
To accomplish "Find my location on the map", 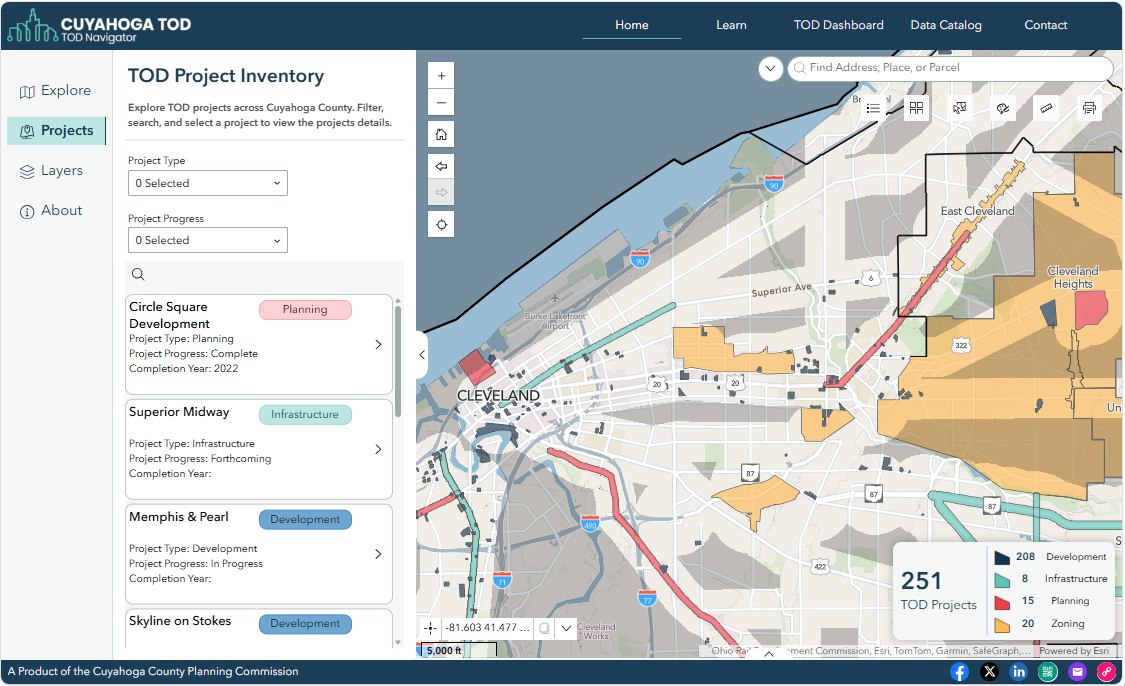I will coord(441,225).
